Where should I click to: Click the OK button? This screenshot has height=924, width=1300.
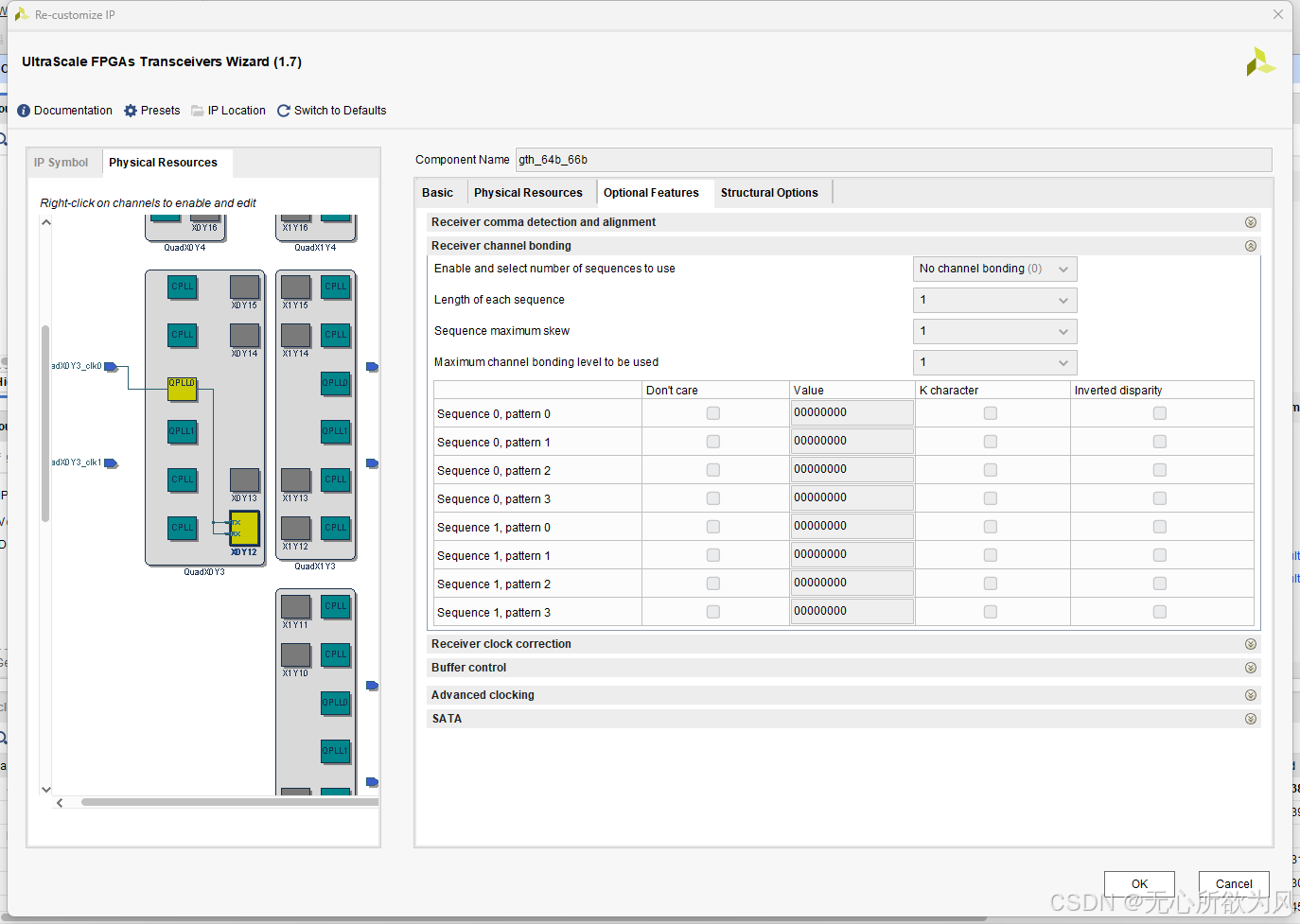pos(1139,884)
